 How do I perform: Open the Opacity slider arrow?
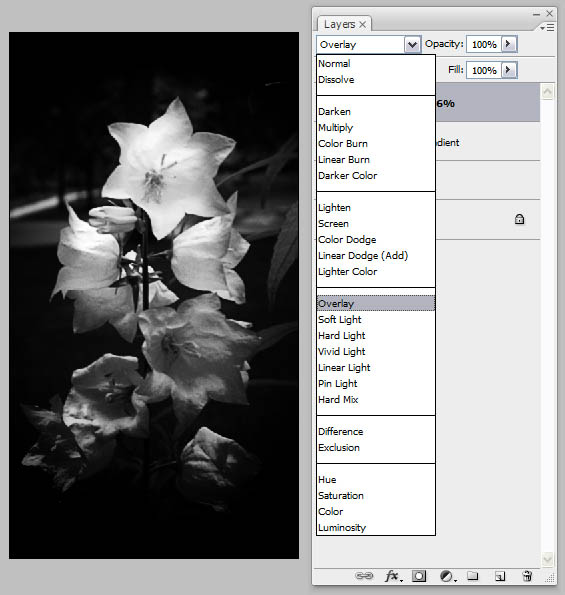[x=508, y=44]
